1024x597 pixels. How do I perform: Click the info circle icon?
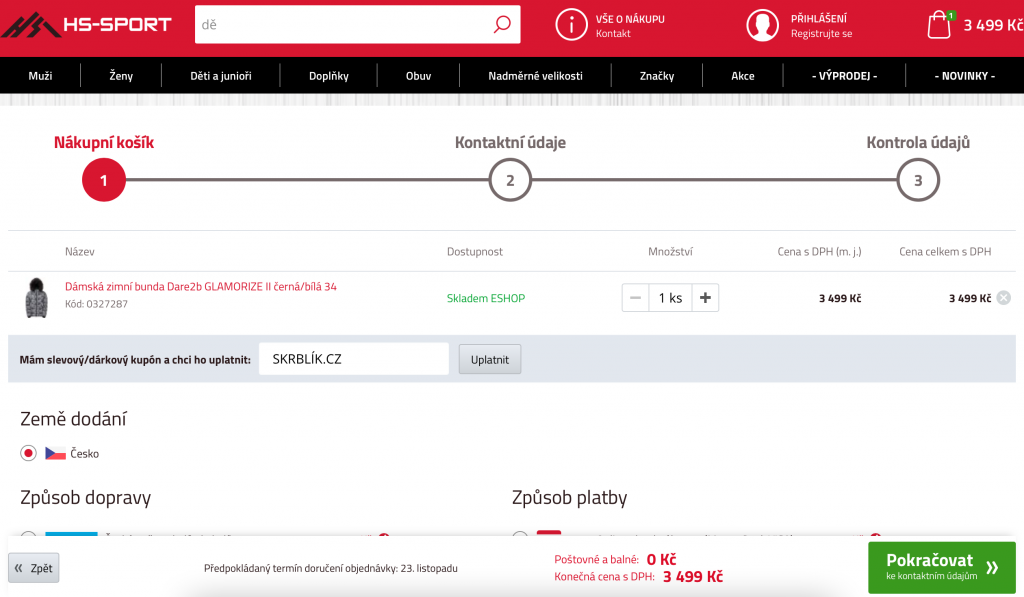tap(571, 25)
